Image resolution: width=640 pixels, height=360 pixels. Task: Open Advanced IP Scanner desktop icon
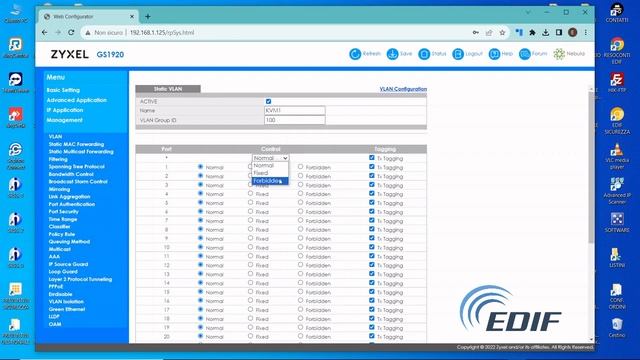tap(617, 191)
